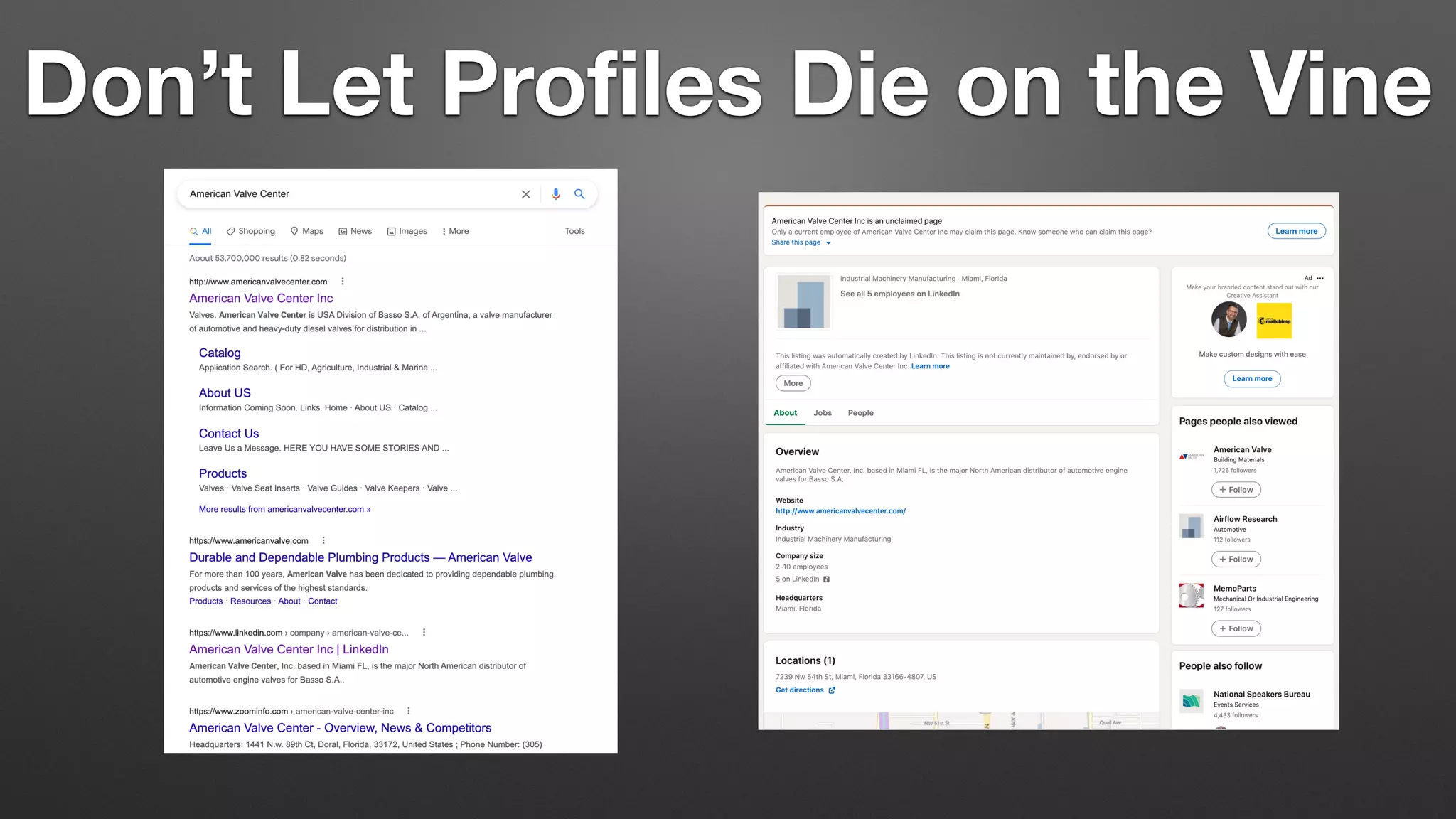This screenshot has height=819, width=1456.
Task: Open three-dot menu beside zoominfo.com result URL
Action: pyautogui.click(x=409, y=711)
